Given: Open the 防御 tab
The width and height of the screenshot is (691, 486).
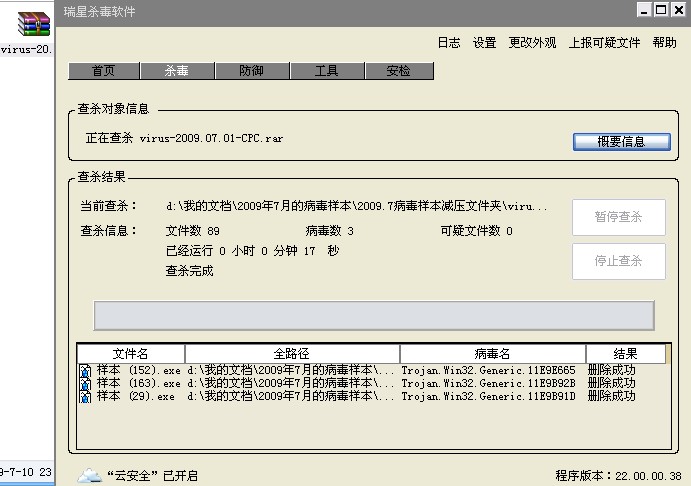Looking at the screenshot, I should [252, 71].
